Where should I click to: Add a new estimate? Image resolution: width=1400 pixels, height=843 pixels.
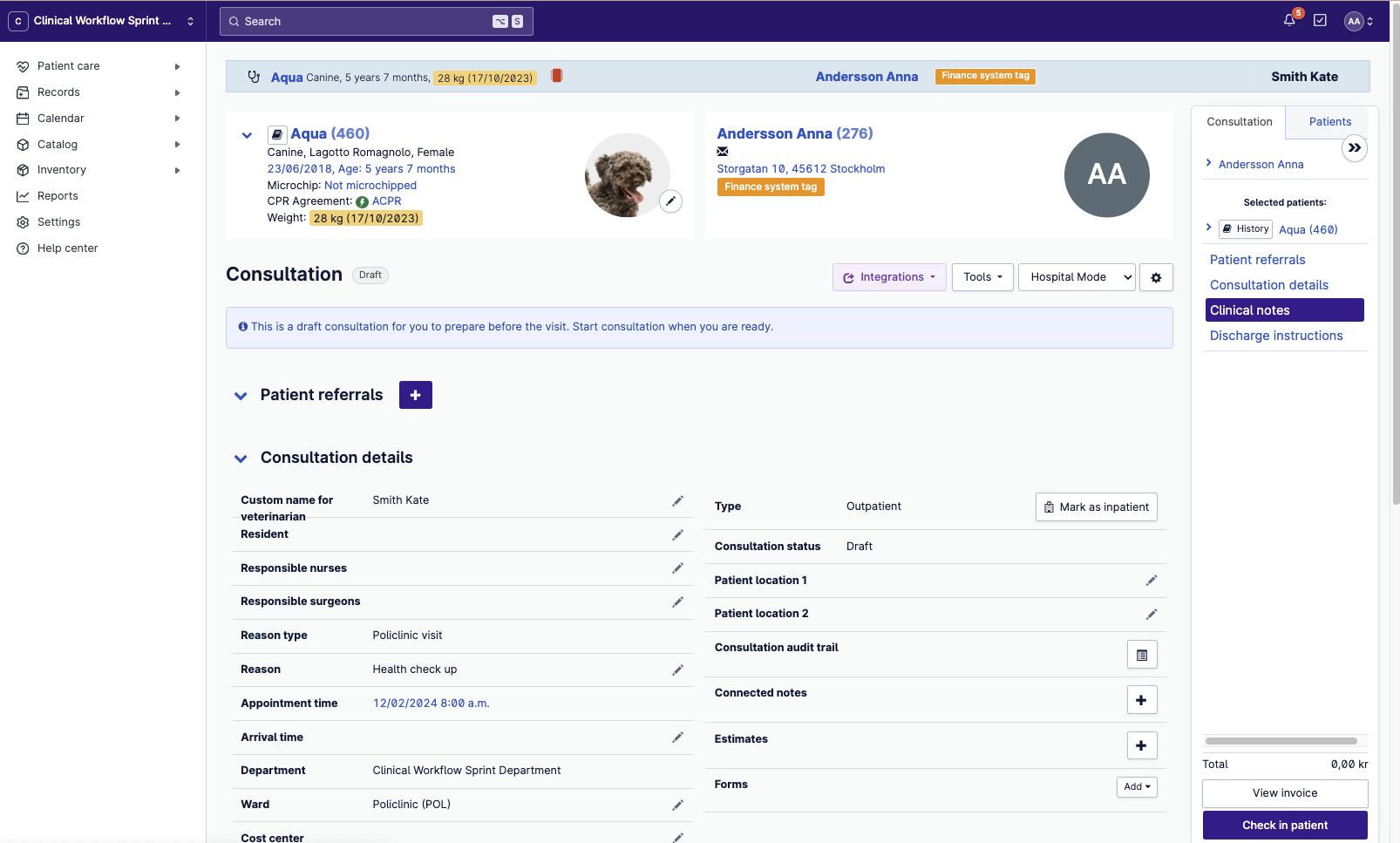click(x=1141, y=745)
